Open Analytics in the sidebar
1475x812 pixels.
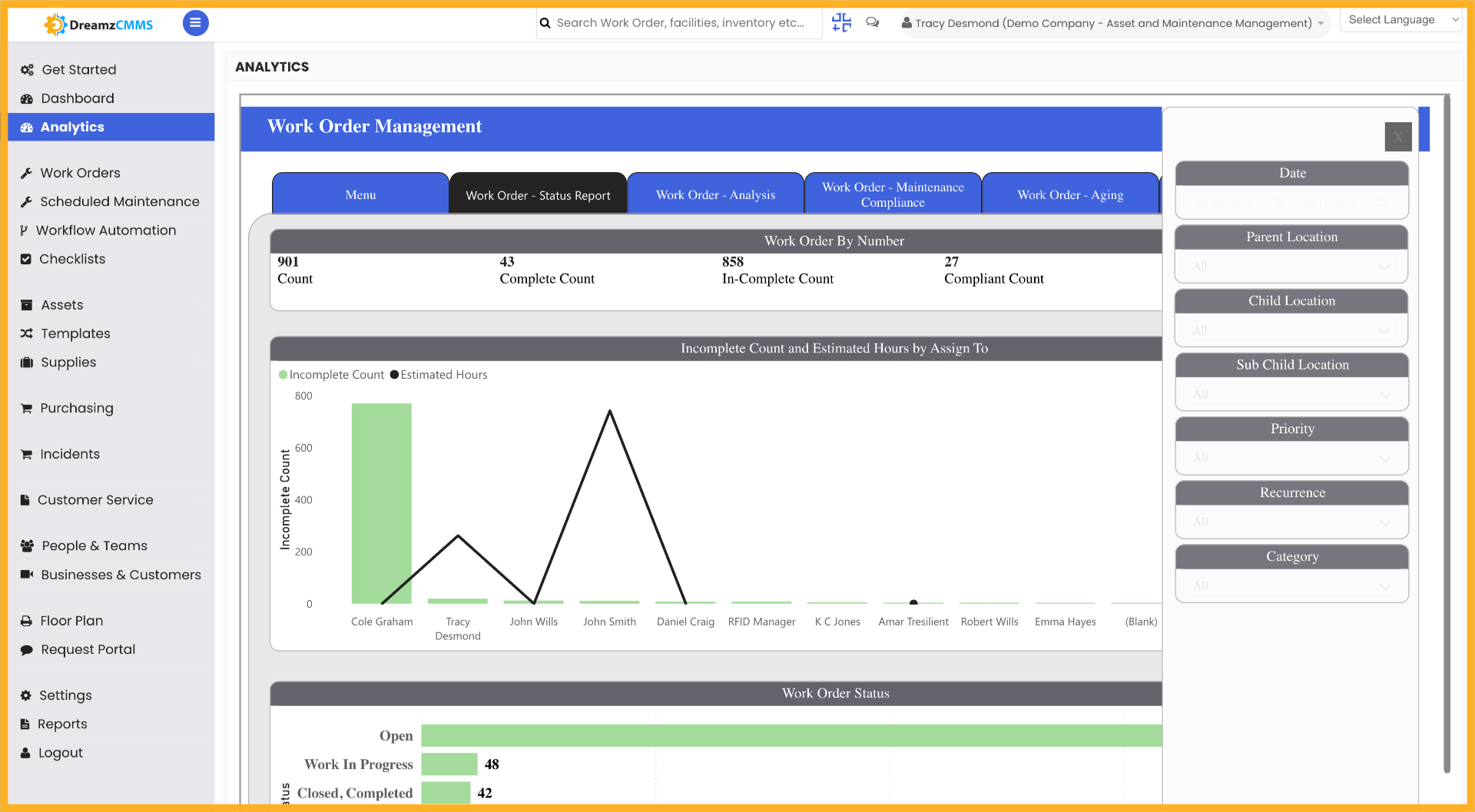111,127
